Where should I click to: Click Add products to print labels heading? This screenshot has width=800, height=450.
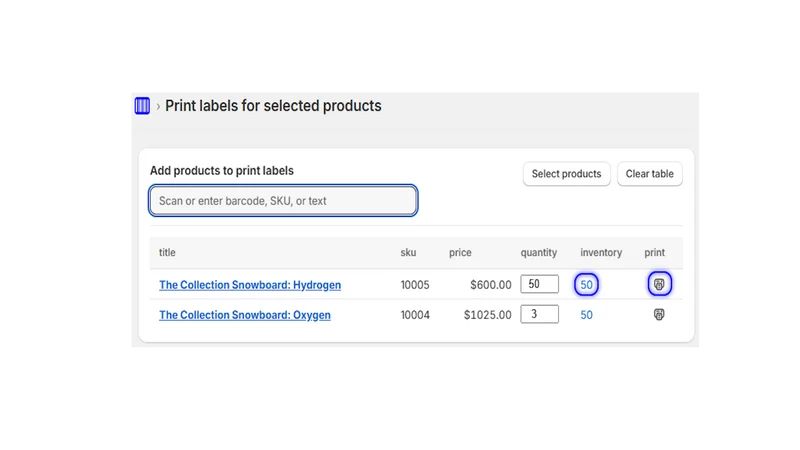(222, 171)
